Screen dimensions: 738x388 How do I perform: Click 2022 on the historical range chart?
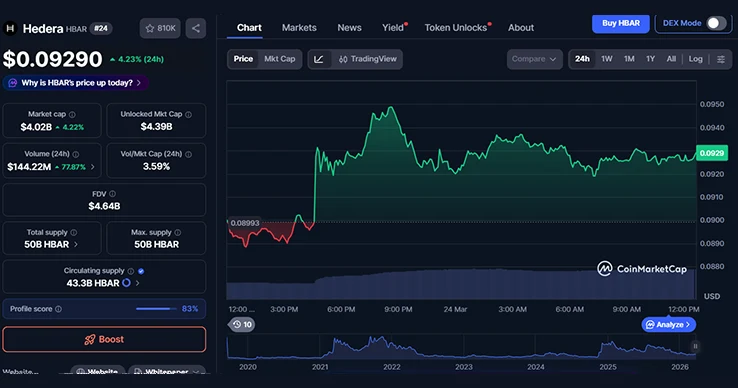point(392,367)
